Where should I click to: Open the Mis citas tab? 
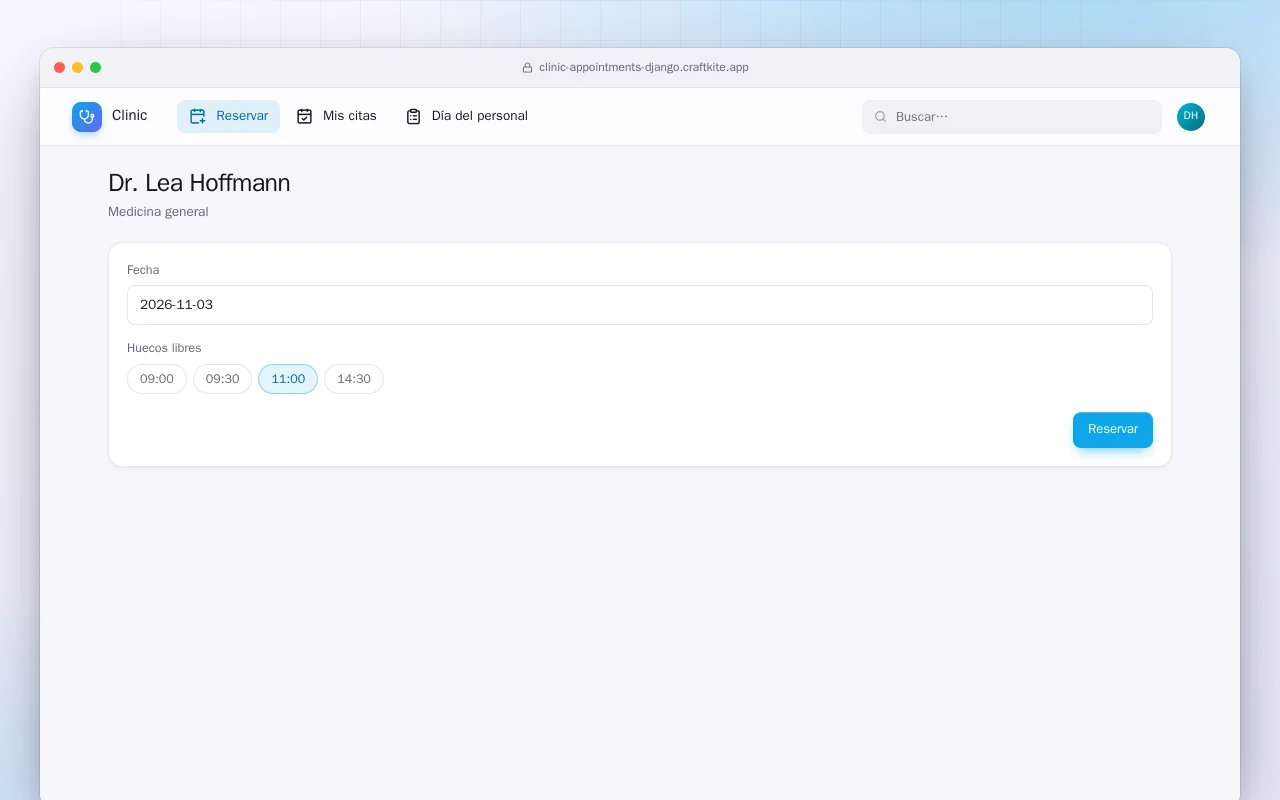pyautogui.click(x=337, y=116)
